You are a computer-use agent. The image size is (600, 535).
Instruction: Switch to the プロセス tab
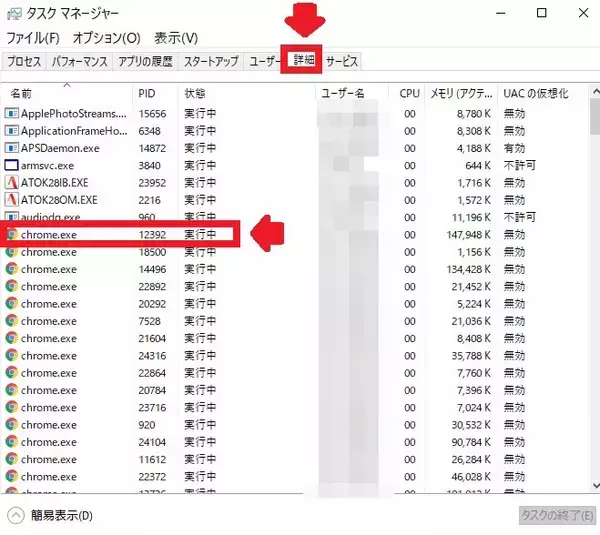coord(24,61)
